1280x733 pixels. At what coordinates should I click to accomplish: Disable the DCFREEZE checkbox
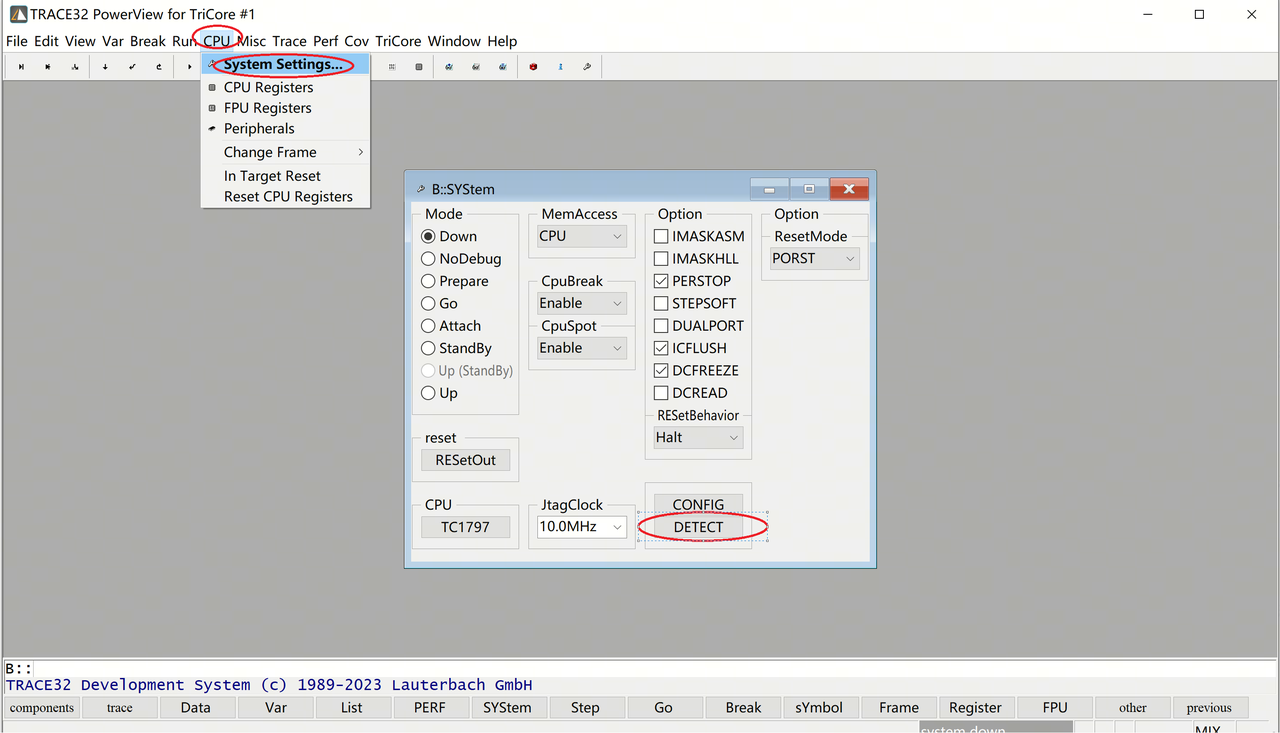(x=661, y=371)
